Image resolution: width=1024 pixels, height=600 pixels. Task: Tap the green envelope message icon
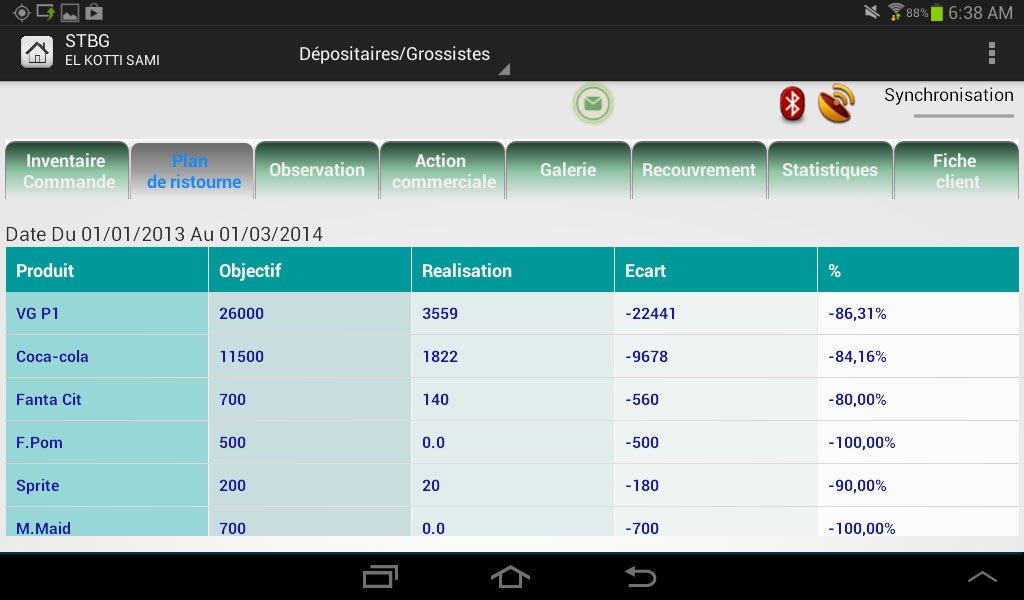click(x=593, y=104)
